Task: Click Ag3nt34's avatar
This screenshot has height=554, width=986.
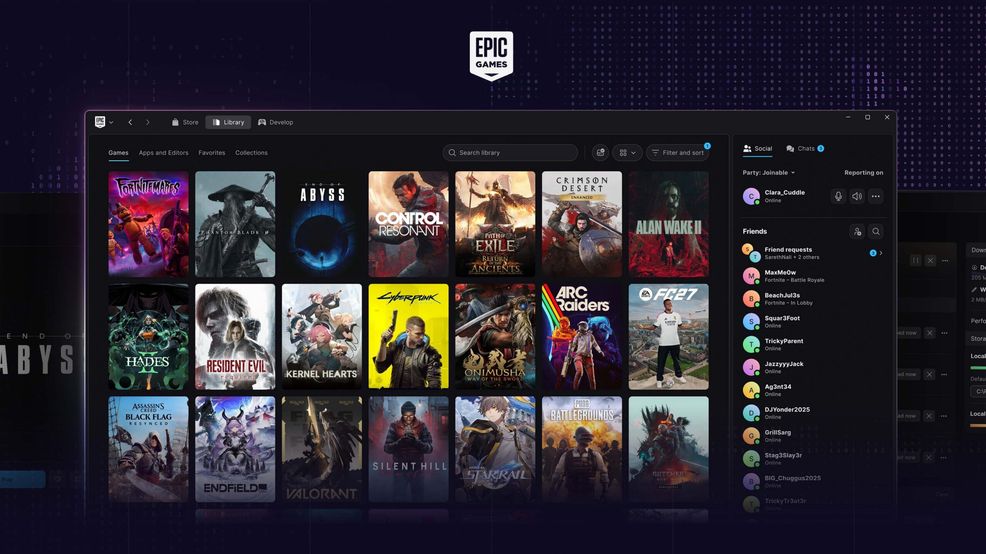Action: 751,390
